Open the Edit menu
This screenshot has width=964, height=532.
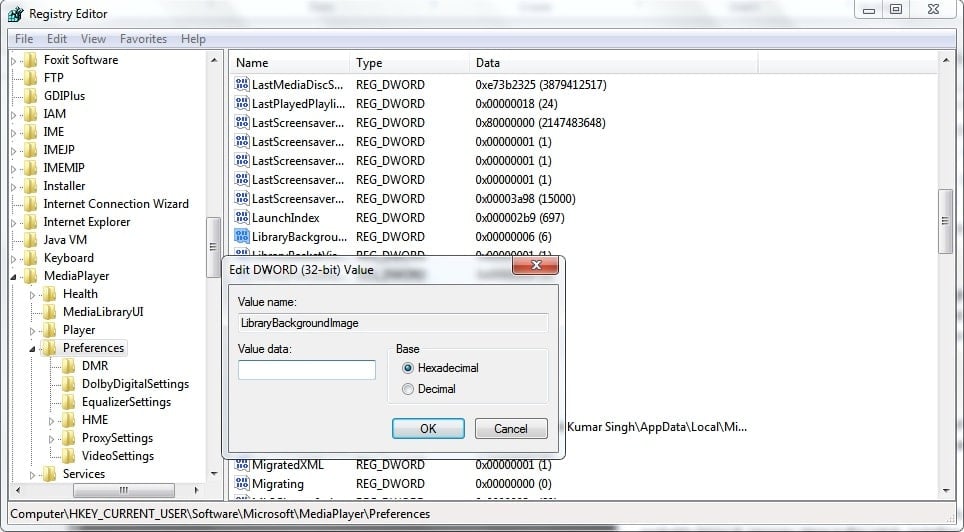pyautogui.click(x=57, y=39)
